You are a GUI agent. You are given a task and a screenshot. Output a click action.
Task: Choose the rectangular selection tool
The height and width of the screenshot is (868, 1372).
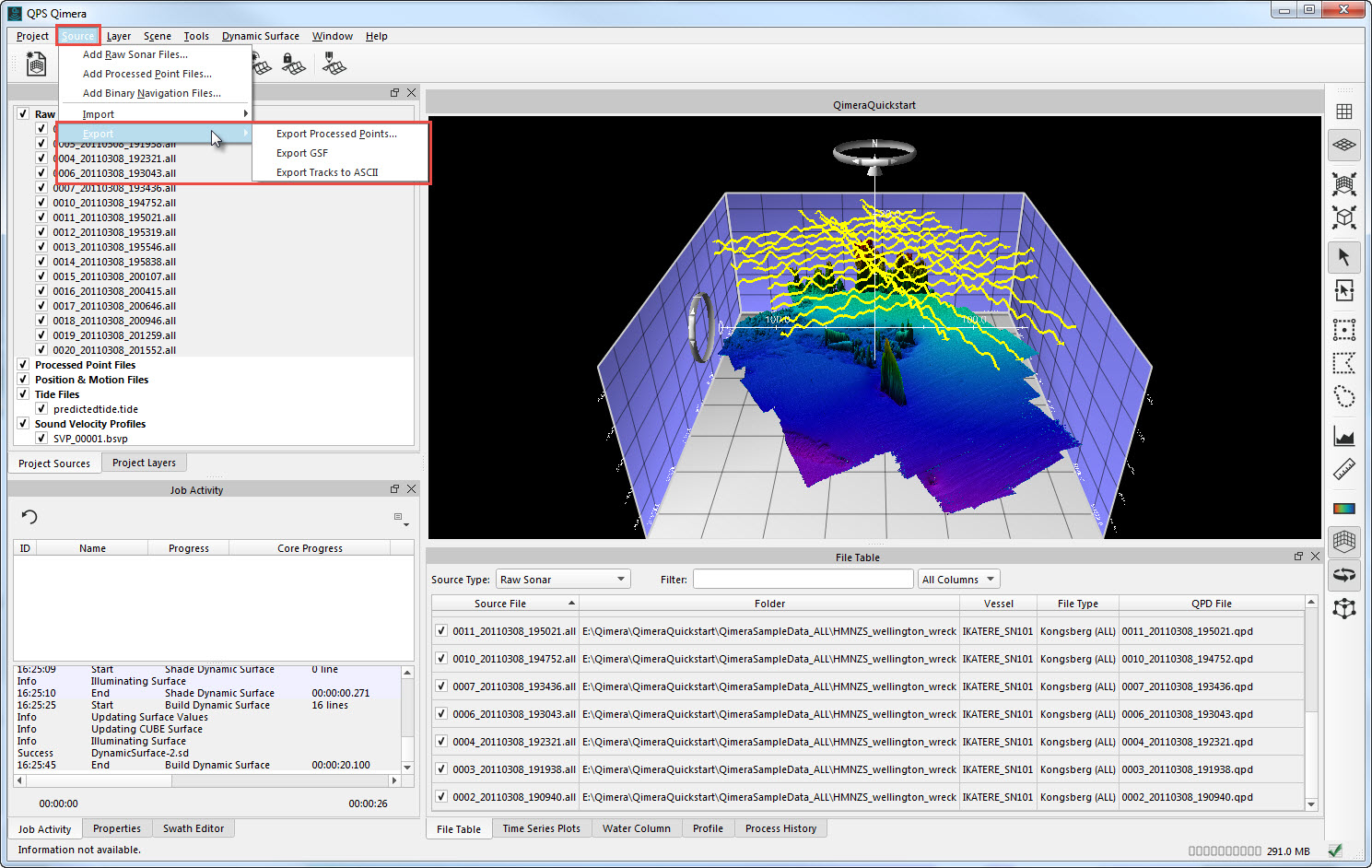click(x=1343, y=330)
